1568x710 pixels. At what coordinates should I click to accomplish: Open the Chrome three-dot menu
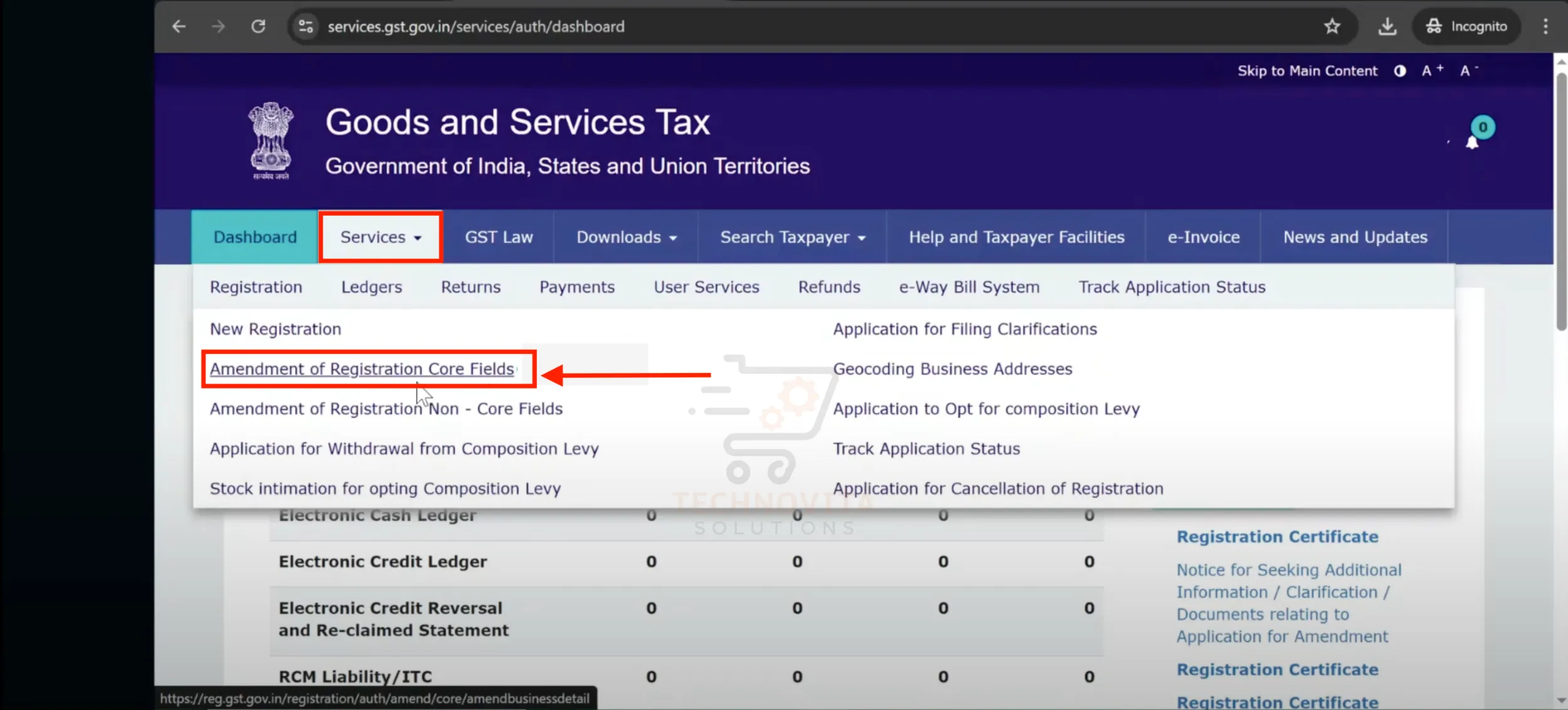click(1545, 26)
